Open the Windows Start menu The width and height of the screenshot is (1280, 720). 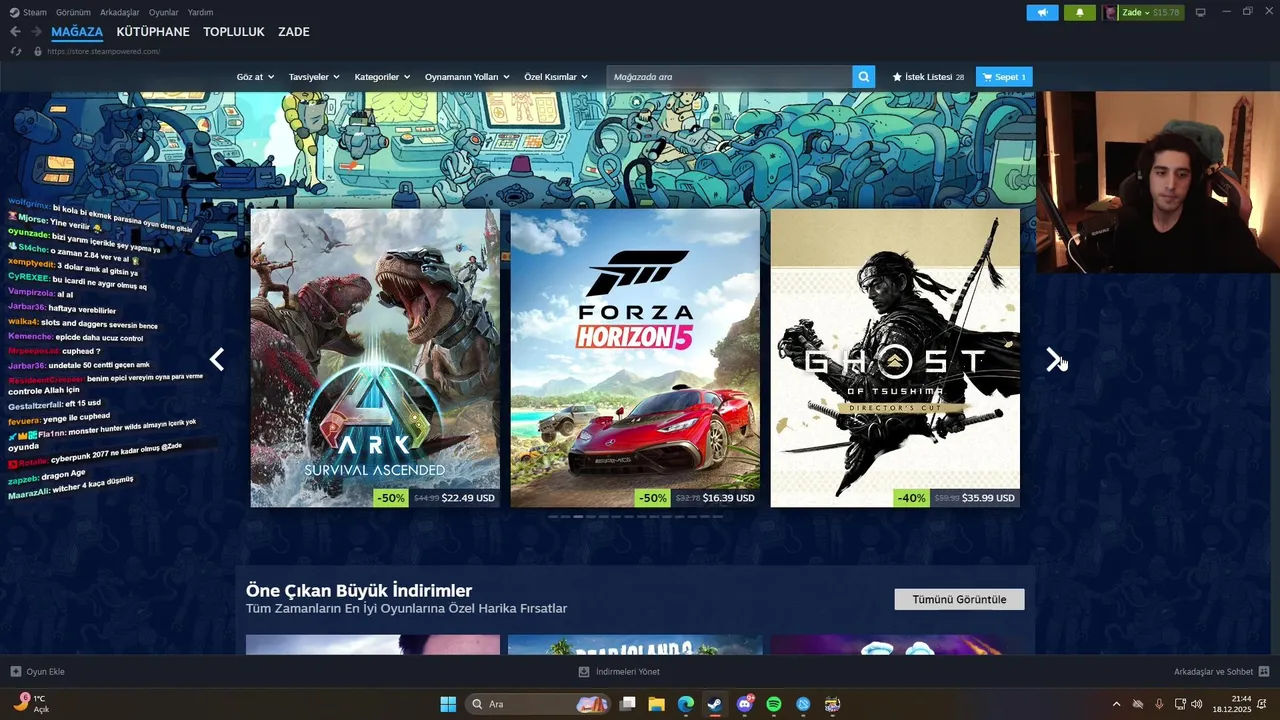pos(448,704)
